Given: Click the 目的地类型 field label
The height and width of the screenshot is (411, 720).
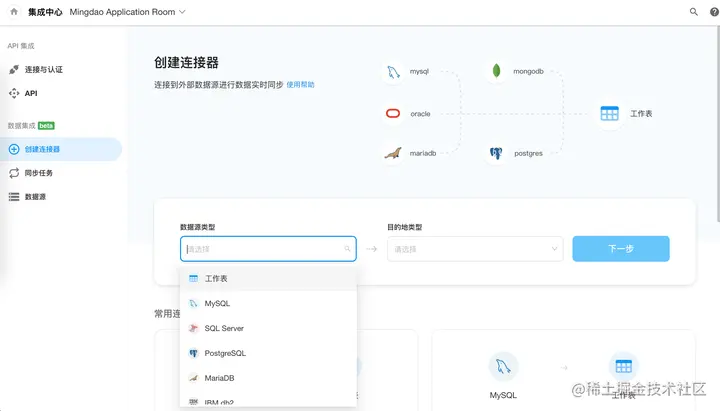Looking at the screenshot, I should tap(405, 227).
